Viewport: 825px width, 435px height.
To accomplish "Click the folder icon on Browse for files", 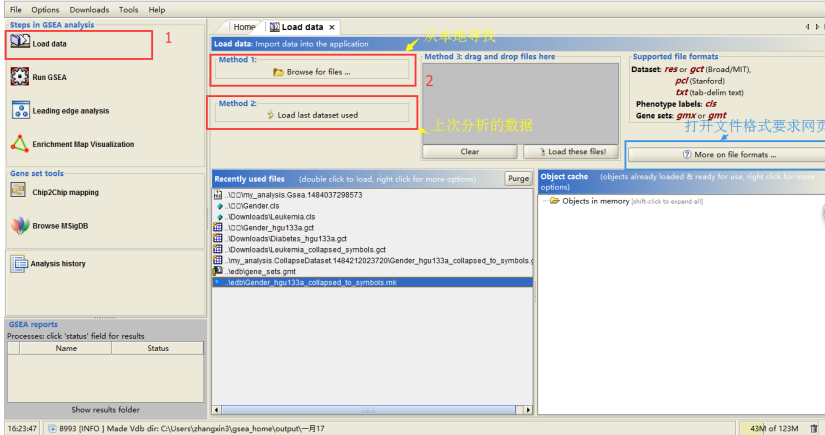I will click(278, 72).
